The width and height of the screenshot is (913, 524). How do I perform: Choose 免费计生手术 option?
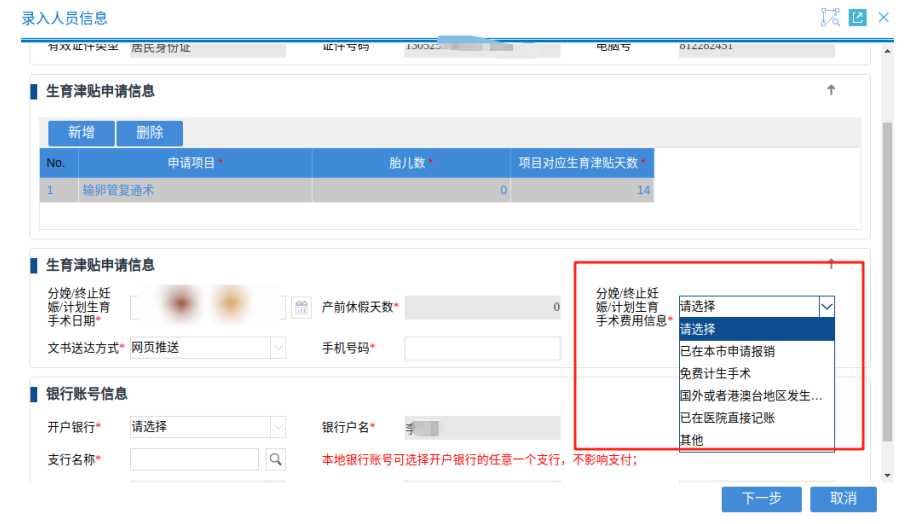point(715,373)
